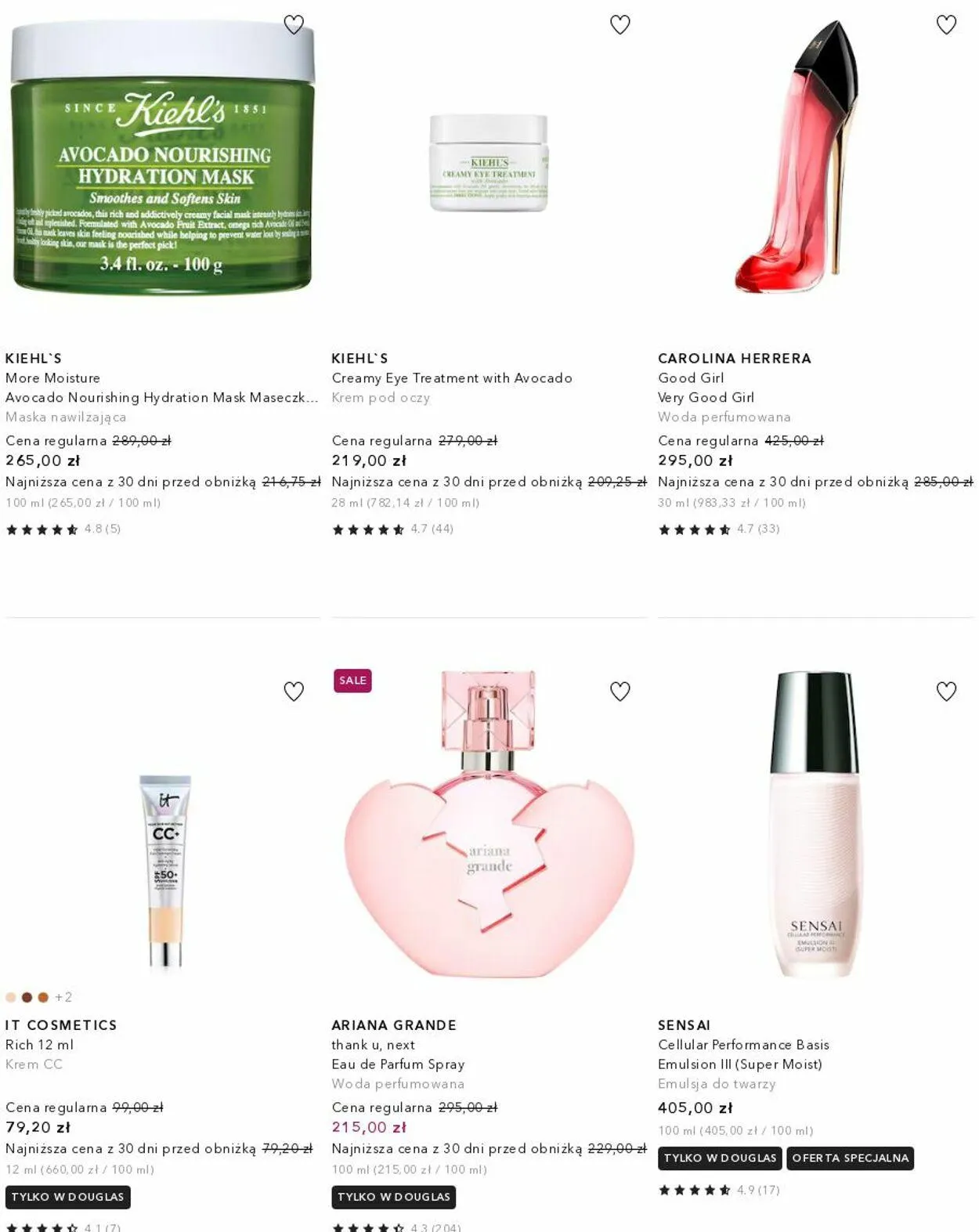Show the +2 additional shades

[63, 997]
